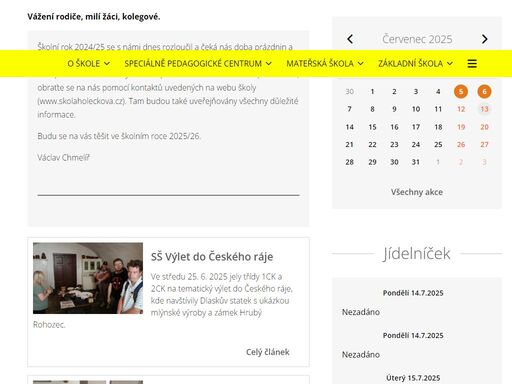
Task: Click the Červenec 2025 month heading
Action: (x=417, y=39)
